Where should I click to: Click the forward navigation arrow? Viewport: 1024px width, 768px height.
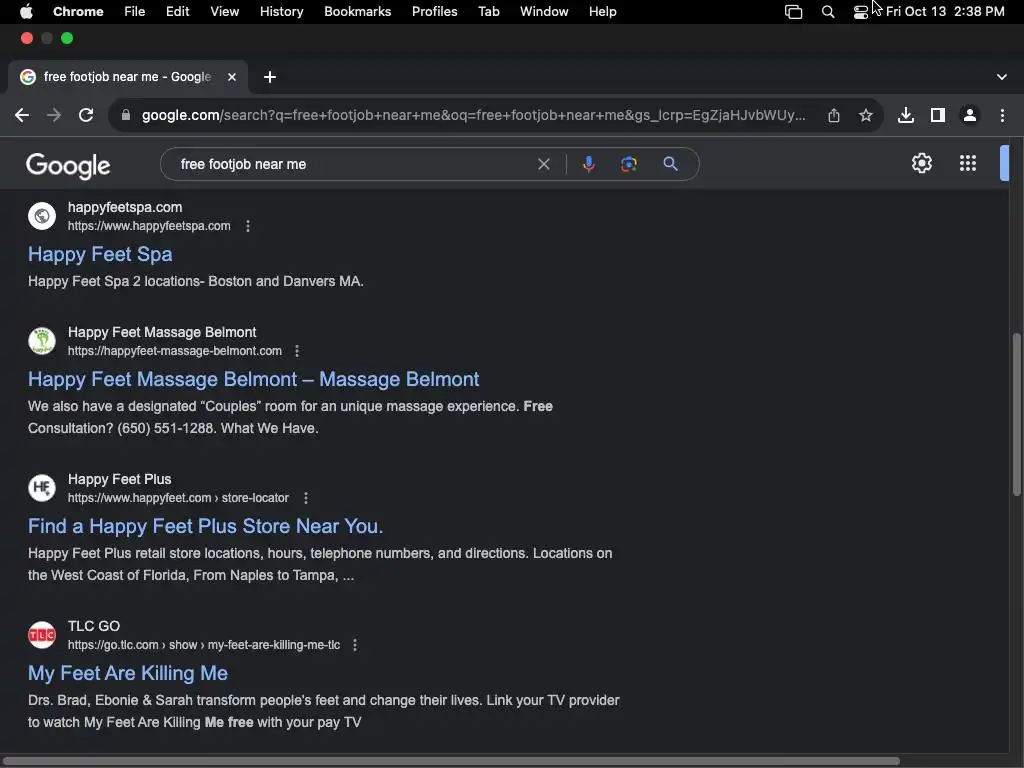point(54,116)
